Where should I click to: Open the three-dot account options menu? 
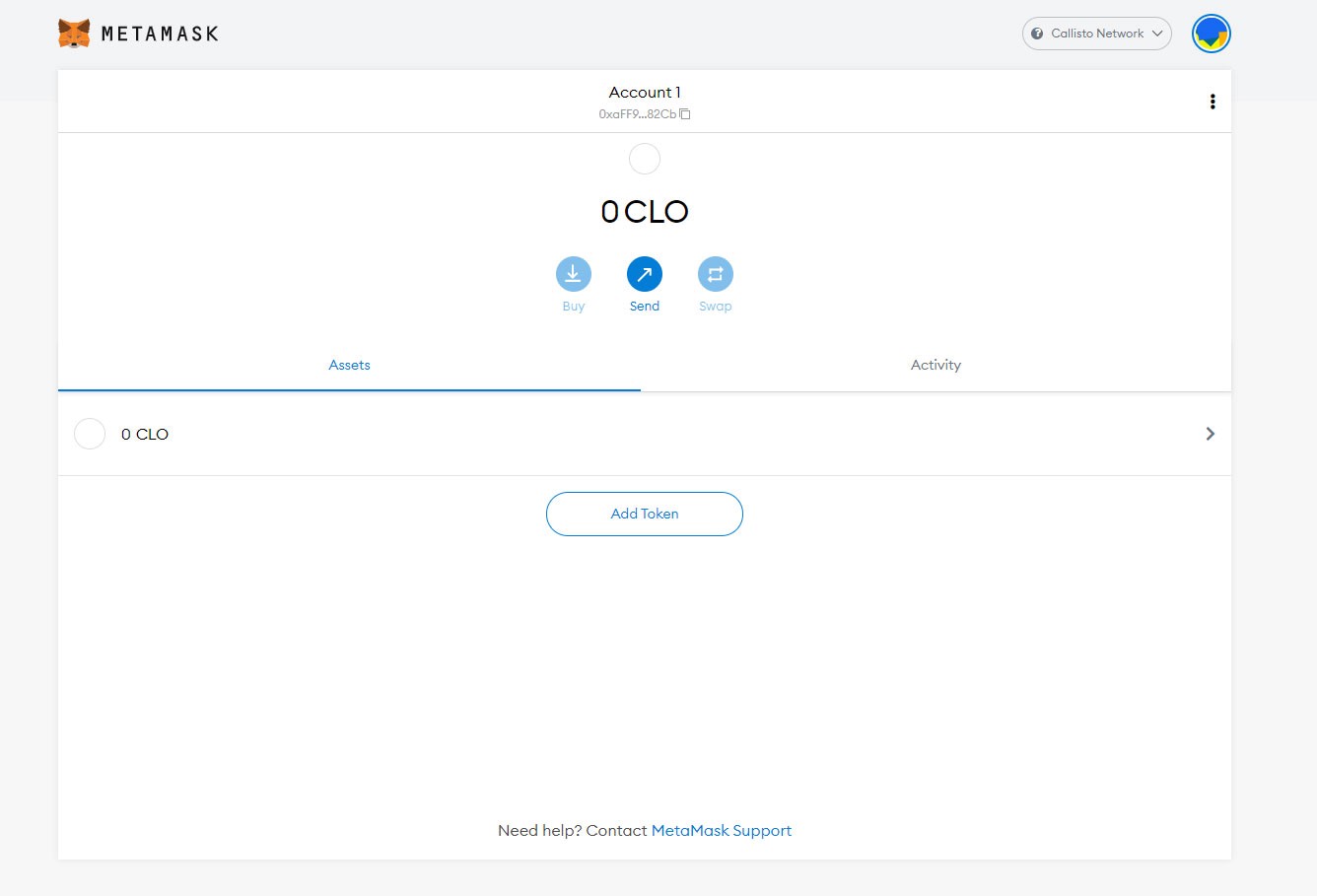[1213, 102]
